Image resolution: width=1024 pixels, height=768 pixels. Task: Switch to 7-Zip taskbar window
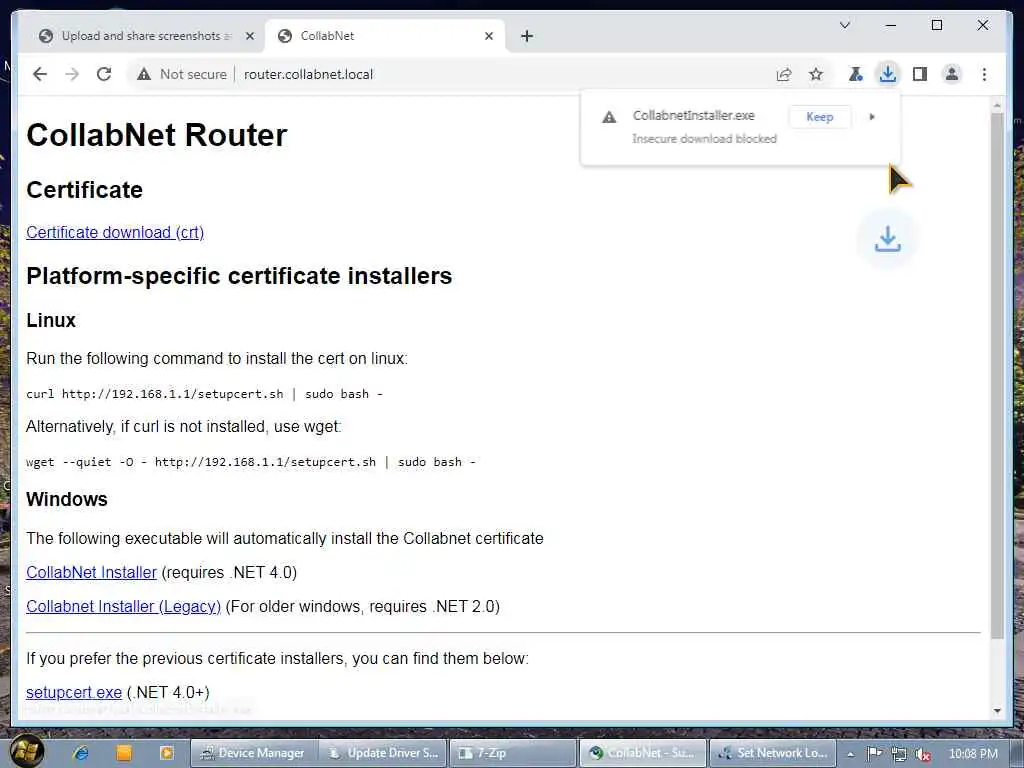513,753
